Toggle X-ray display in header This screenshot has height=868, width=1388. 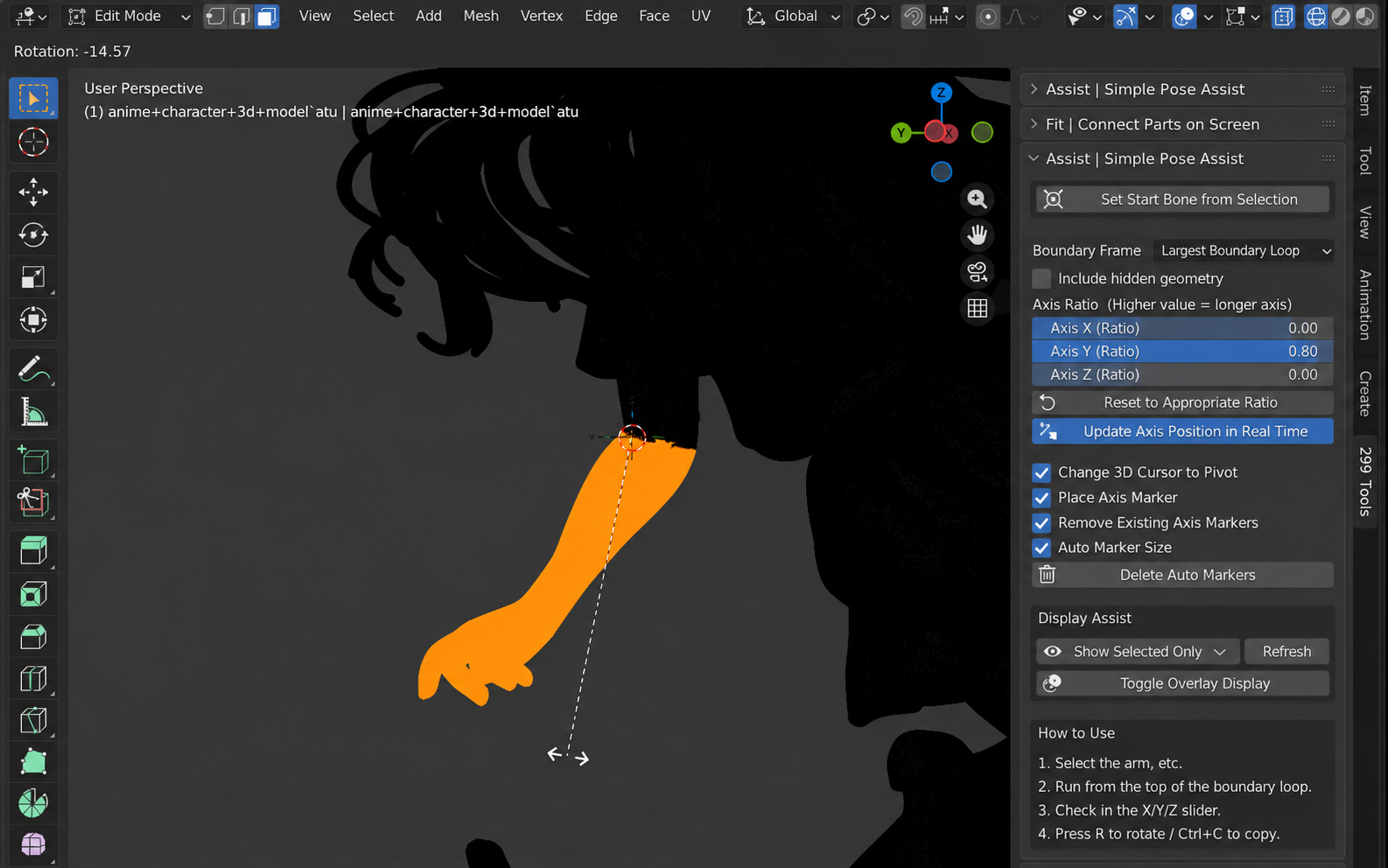(x=1283, y=16)
